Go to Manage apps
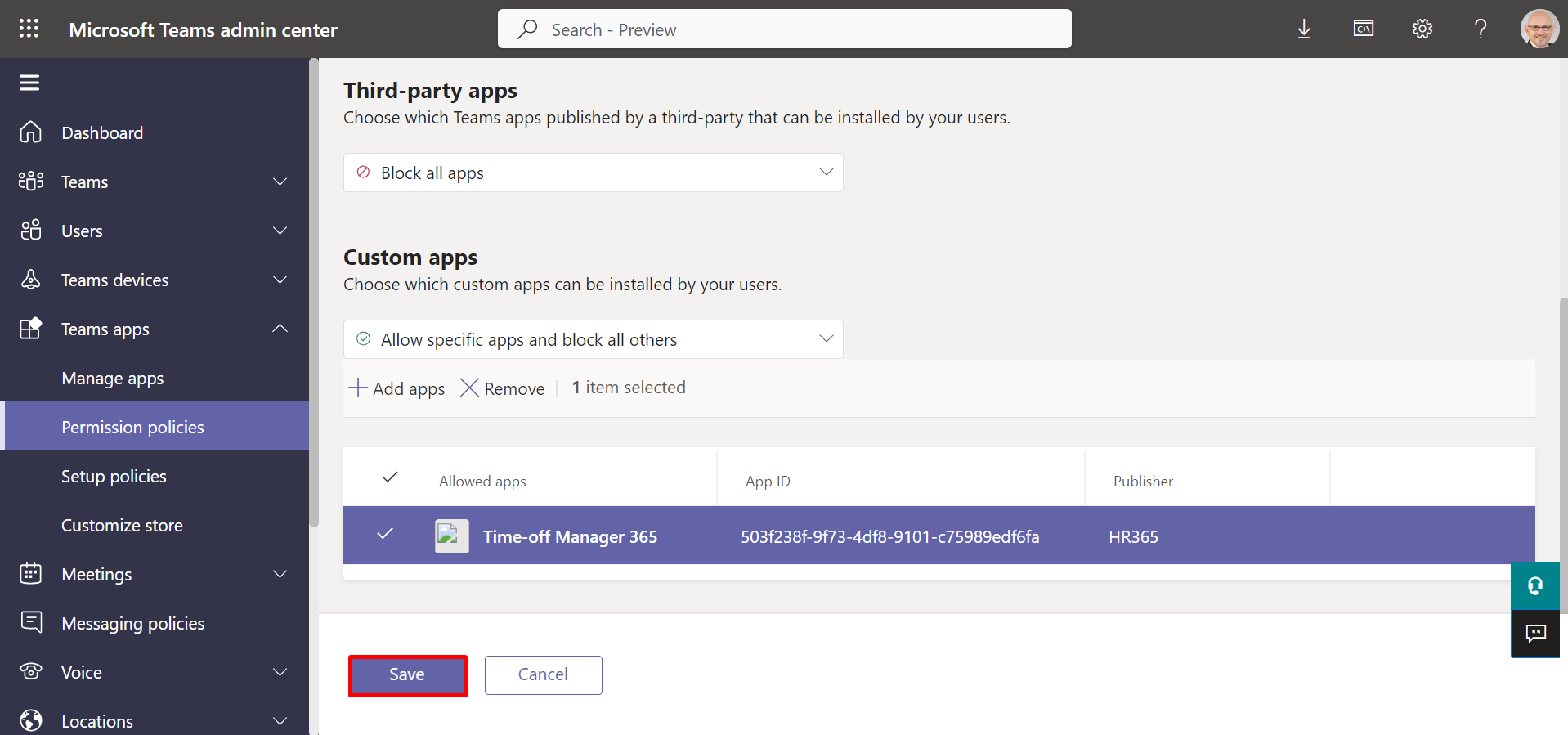The height and width of the screenshot is (735, 1568). tap(113, 379)
